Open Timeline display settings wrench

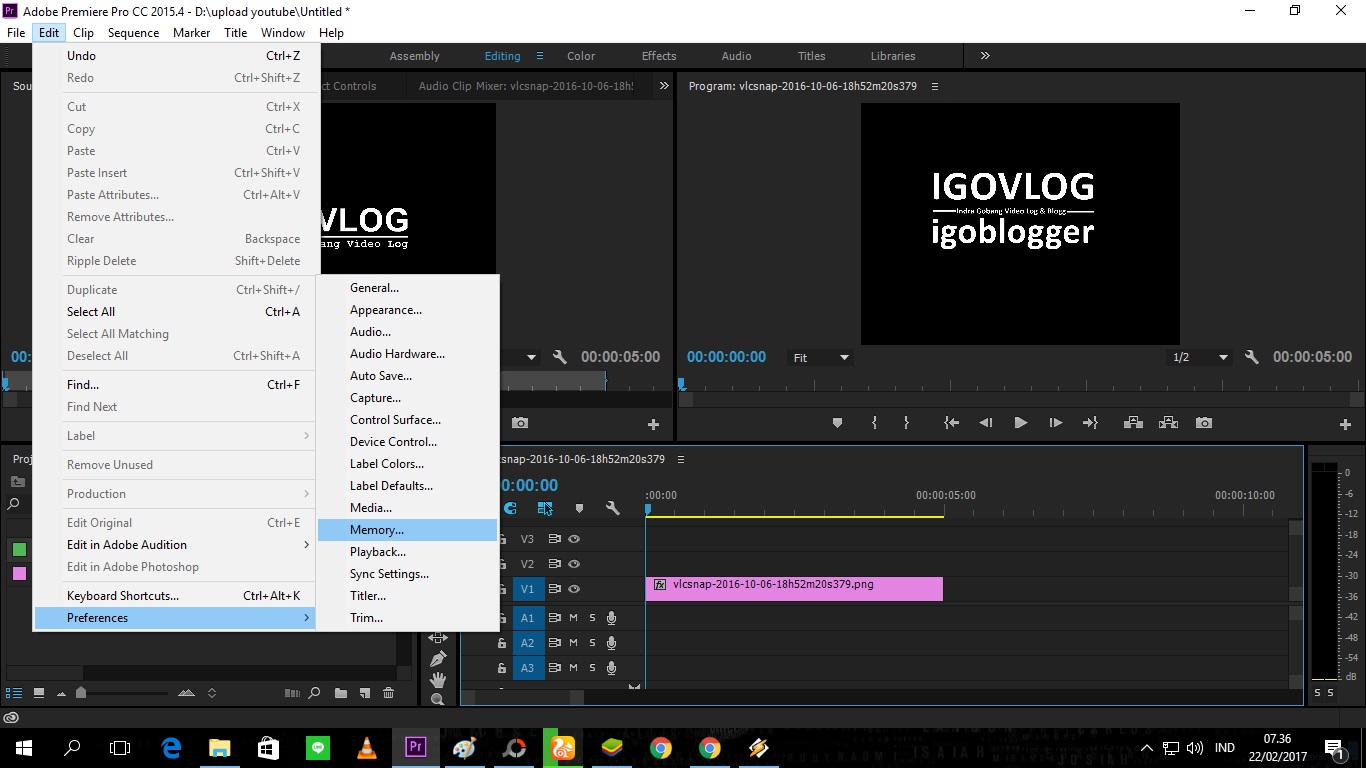613,509
